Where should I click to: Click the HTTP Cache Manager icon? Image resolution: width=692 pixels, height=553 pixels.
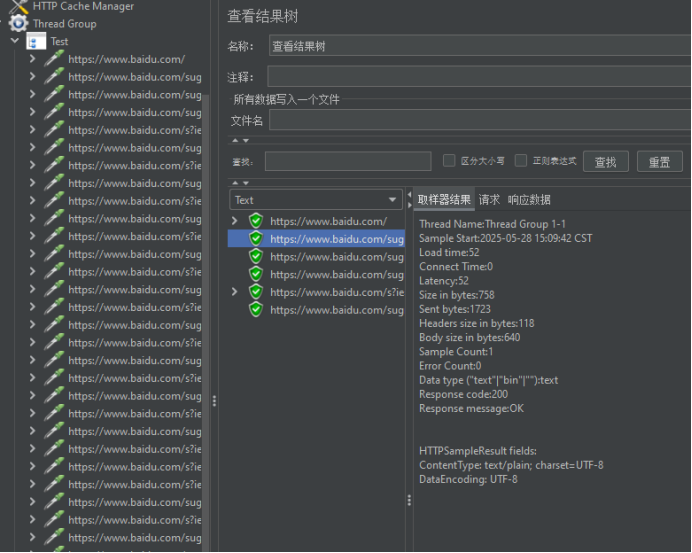[18, 6]
